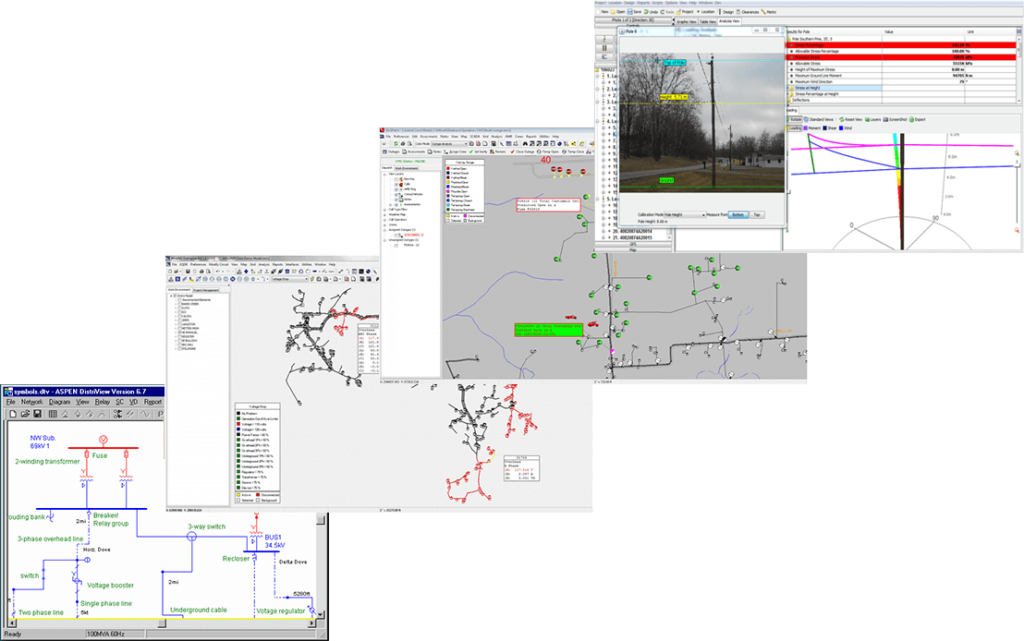Click the Project icon in pole analysis toolbar

tap(678, 12)
